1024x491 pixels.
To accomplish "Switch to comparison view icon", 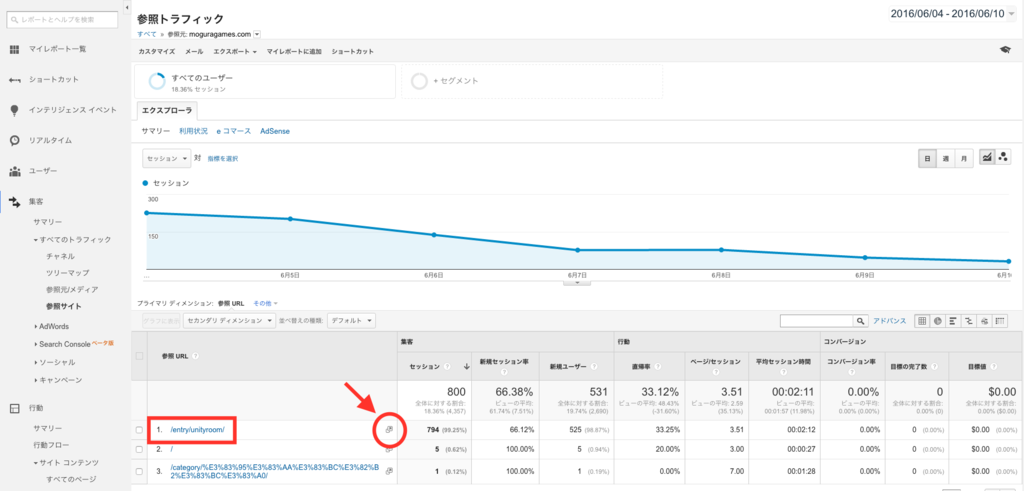I will (969, 321).
